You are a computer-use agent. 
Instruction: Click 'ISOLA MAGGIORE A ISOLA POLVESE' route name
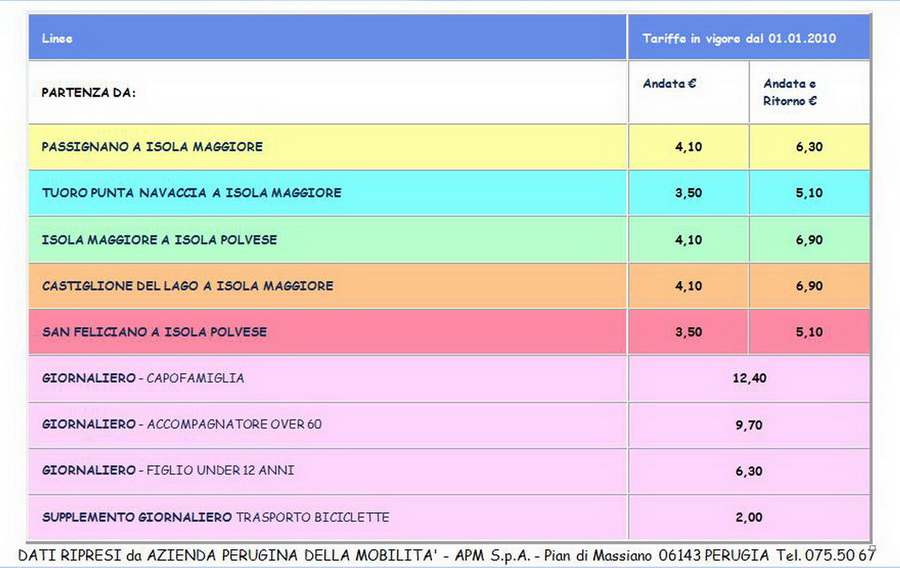(159, 240)
